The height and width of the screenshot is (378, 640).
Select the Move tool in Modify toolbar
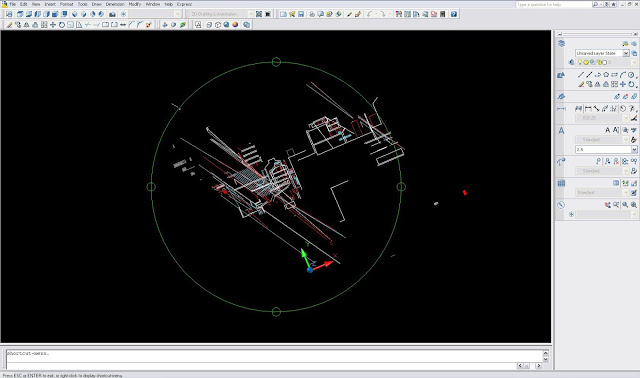[x=53, y=25]
